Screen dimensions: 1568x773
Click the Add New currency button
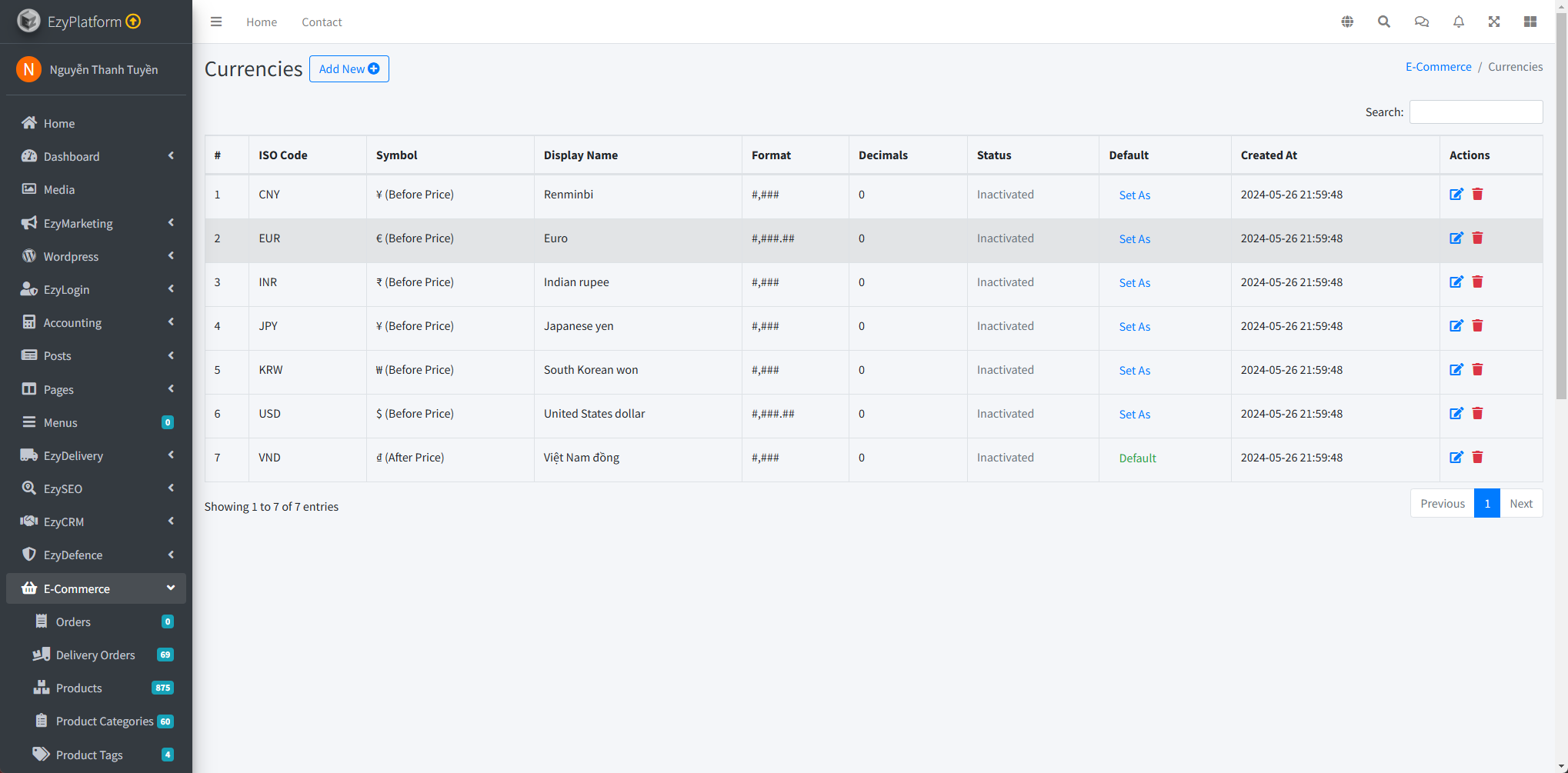coord(349,68)
